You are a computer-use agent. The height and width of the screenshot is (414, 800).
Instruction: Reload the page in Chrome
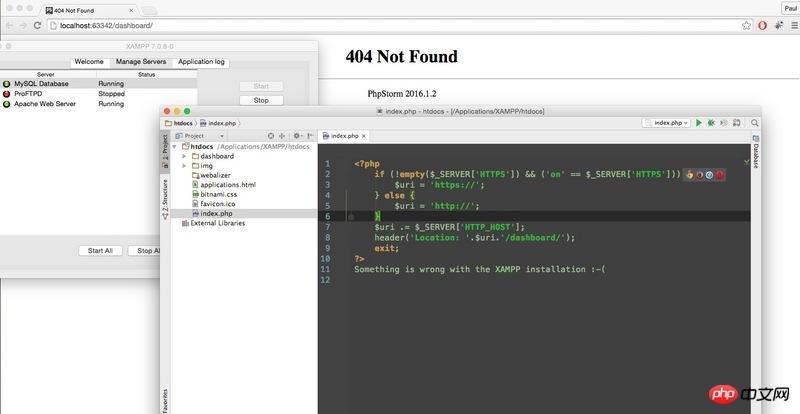coord(37,25)
